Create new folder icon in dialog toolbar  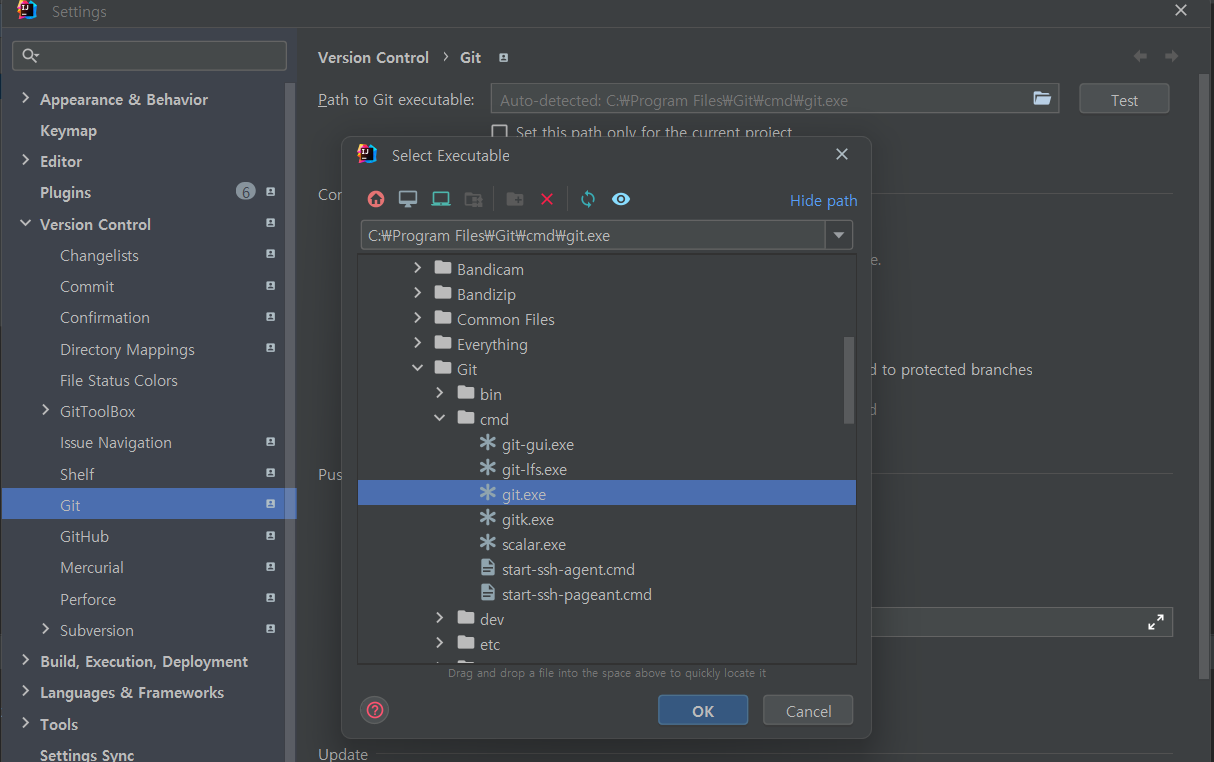coord(515,199)
